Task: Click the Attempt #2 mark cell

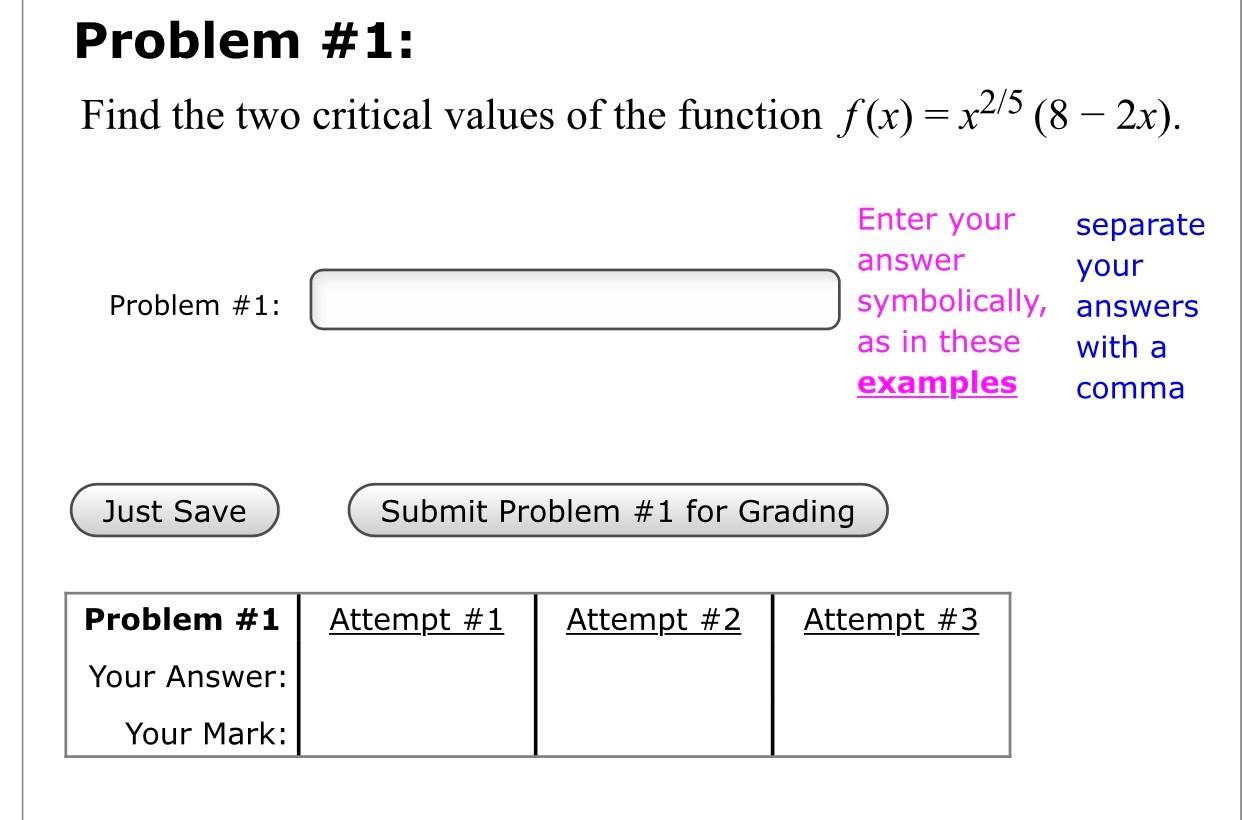Action: coord(654,731)
